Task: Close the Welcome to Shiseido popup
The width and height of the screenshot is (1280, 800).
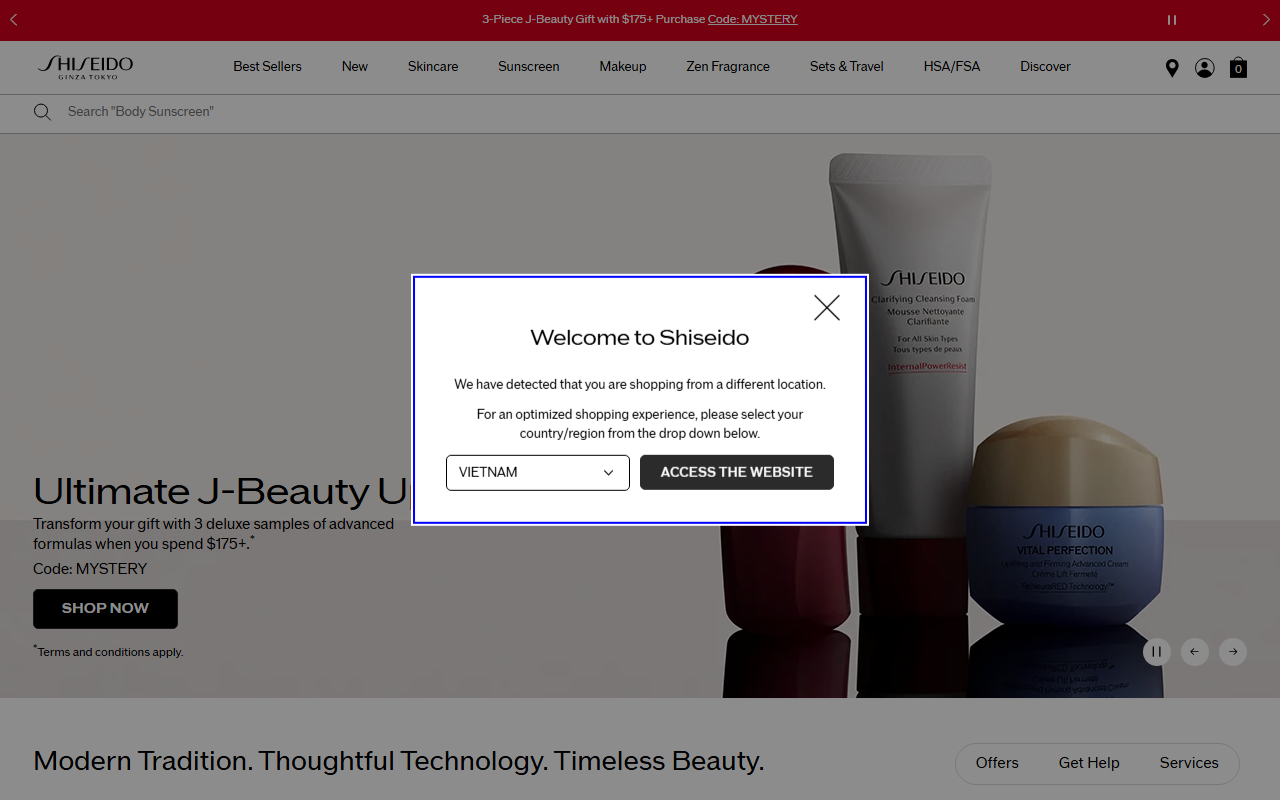Action: click(827, 307)
